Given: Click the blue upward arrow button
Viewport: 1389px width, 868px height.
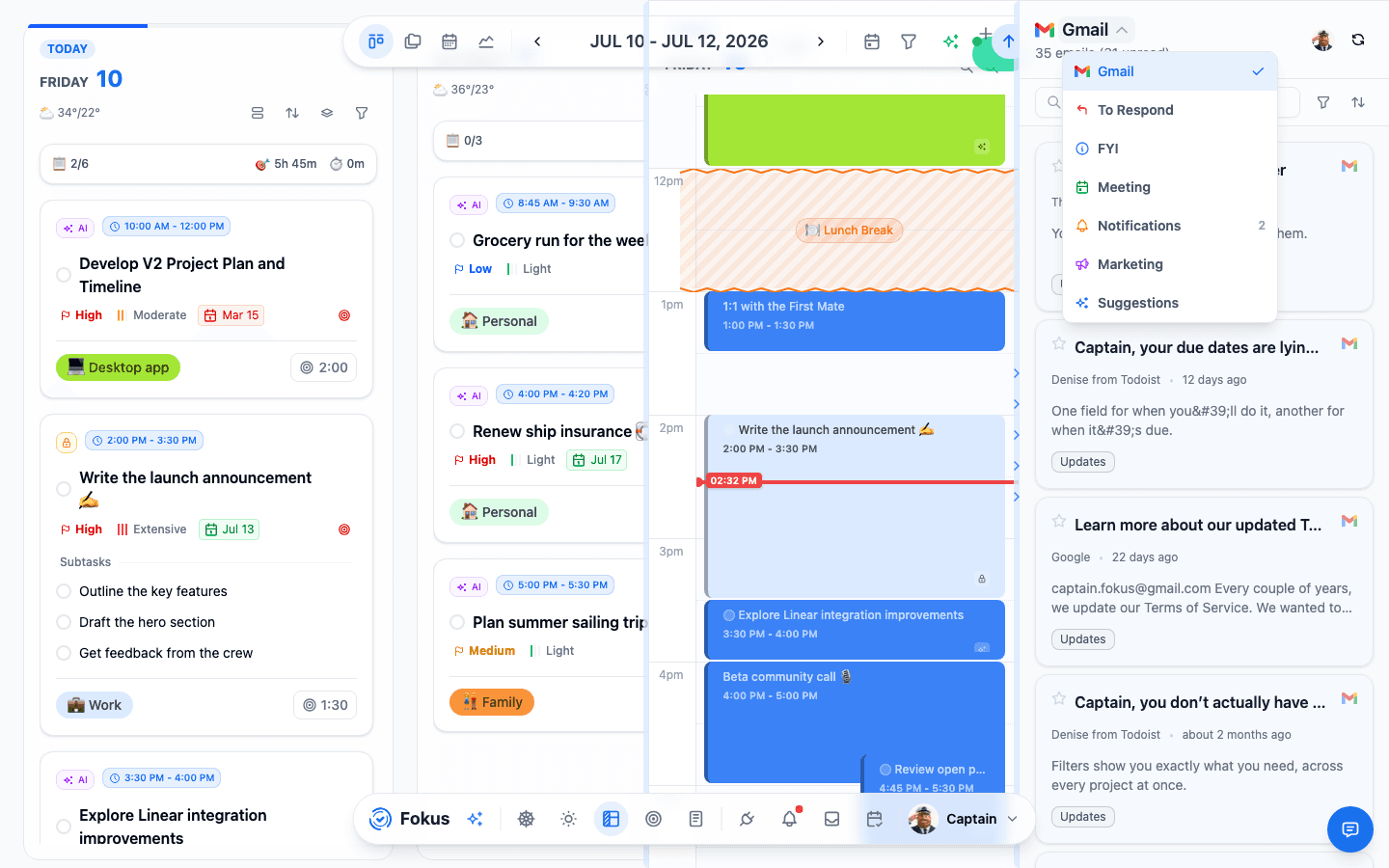Looking at the screenshot, I should click(1008, 41).
